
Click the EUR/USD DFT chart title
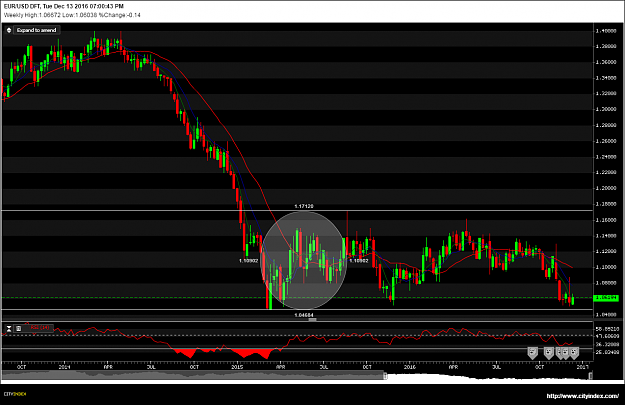(64, 6)
